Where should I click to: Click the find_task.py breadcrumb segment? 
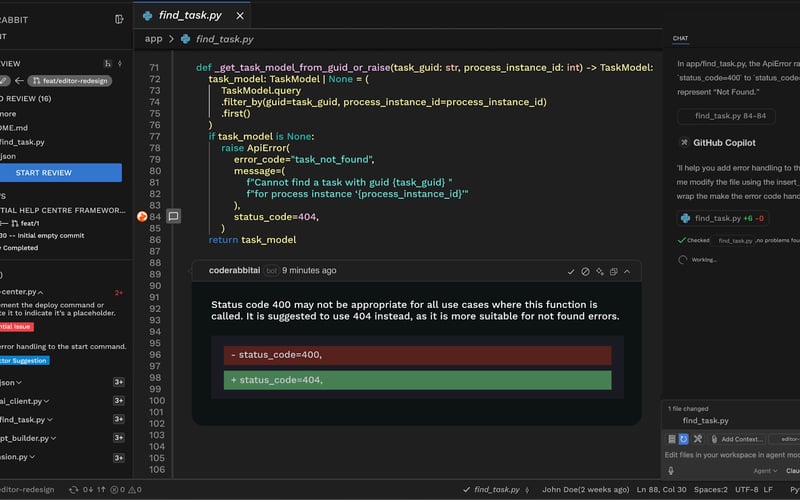coord(224,39)
